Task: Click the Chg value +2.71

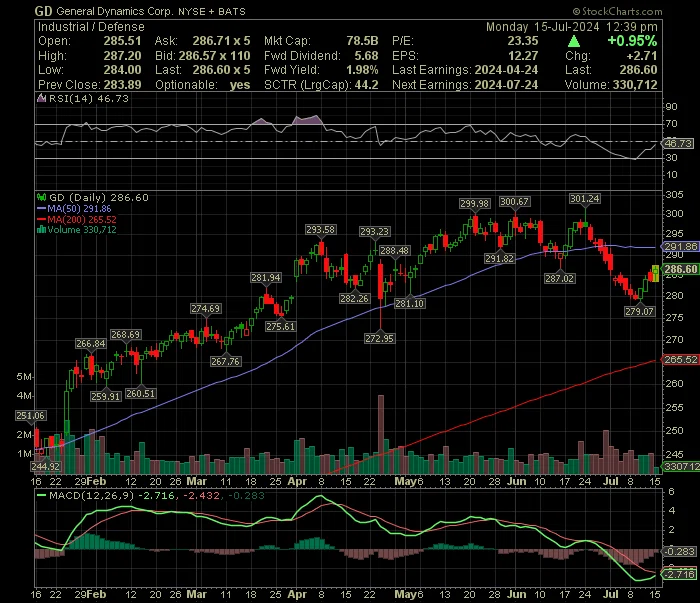Action: pos(642,56)
